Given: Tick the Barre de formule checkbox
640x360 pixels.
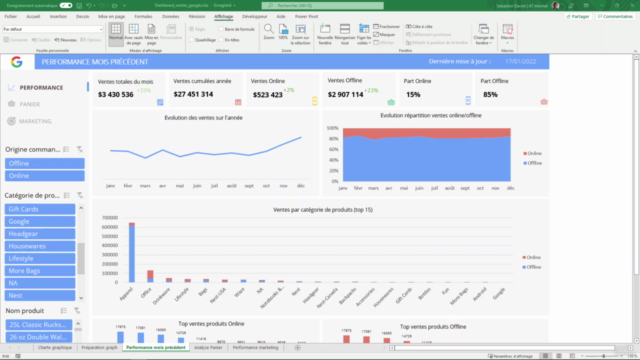Looking at the screenshot, I should coord(222,29).
